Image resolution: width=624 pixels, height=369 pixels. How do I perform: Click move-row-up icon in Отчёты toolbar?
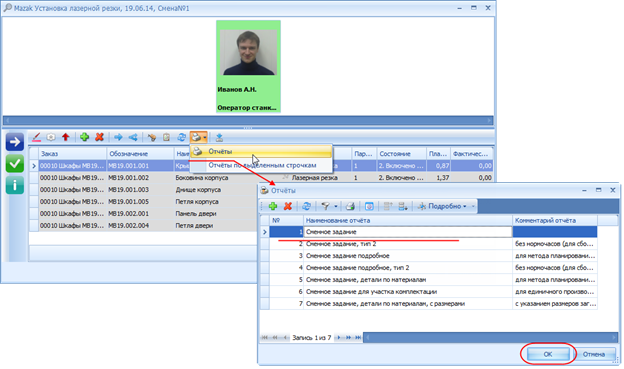click(x=388, y=206)
